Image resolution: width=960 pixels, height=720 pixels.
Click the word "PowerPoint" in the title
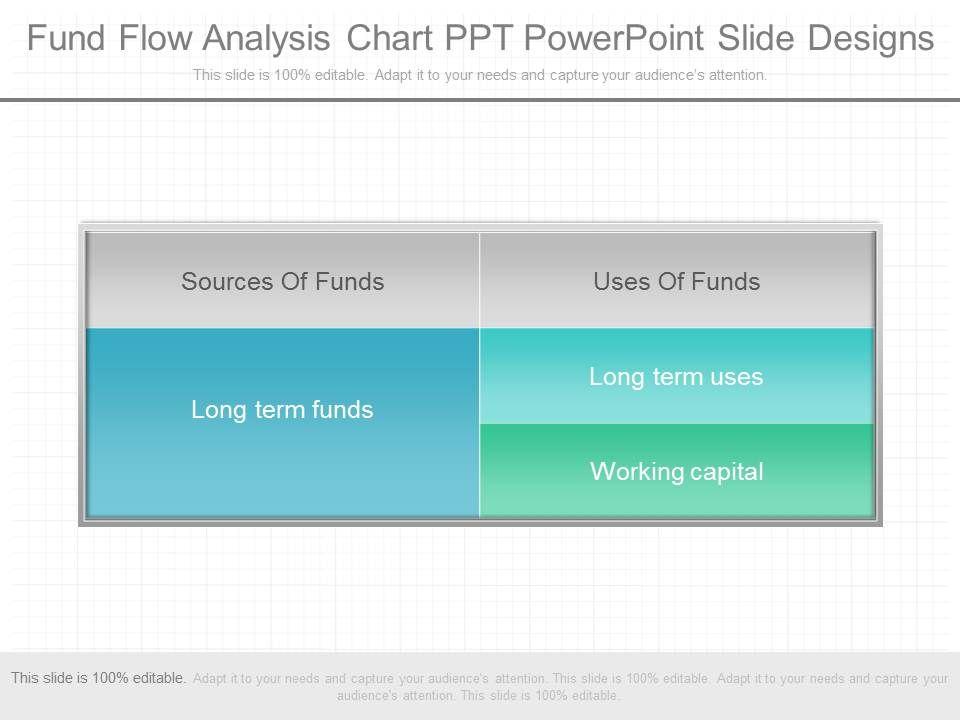click(x=613, y=39)
